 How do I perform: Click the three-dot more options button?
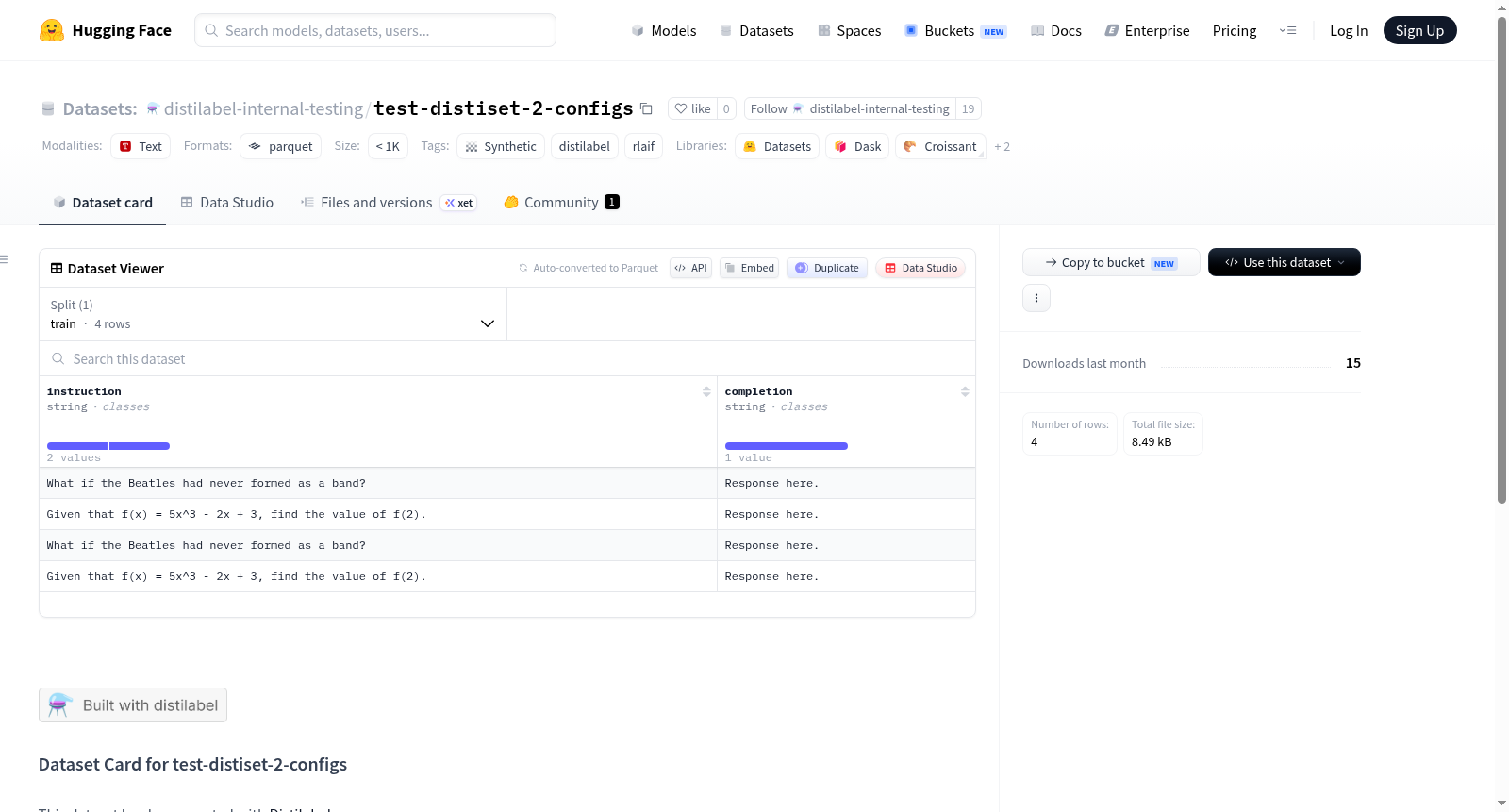coord(1036,298)
